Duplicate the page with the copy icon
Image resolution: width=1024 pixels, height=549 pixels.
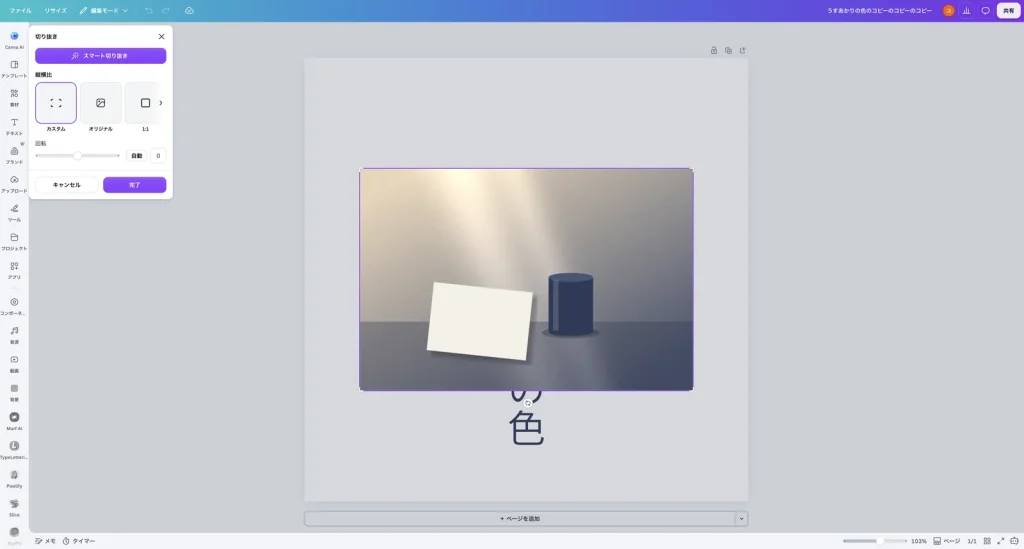click(x=728, y=50)
